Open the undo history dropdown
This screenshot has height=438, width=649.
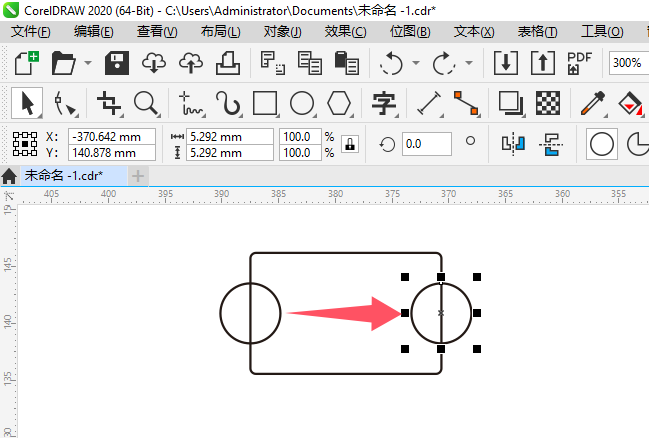[x=416, y=63]
